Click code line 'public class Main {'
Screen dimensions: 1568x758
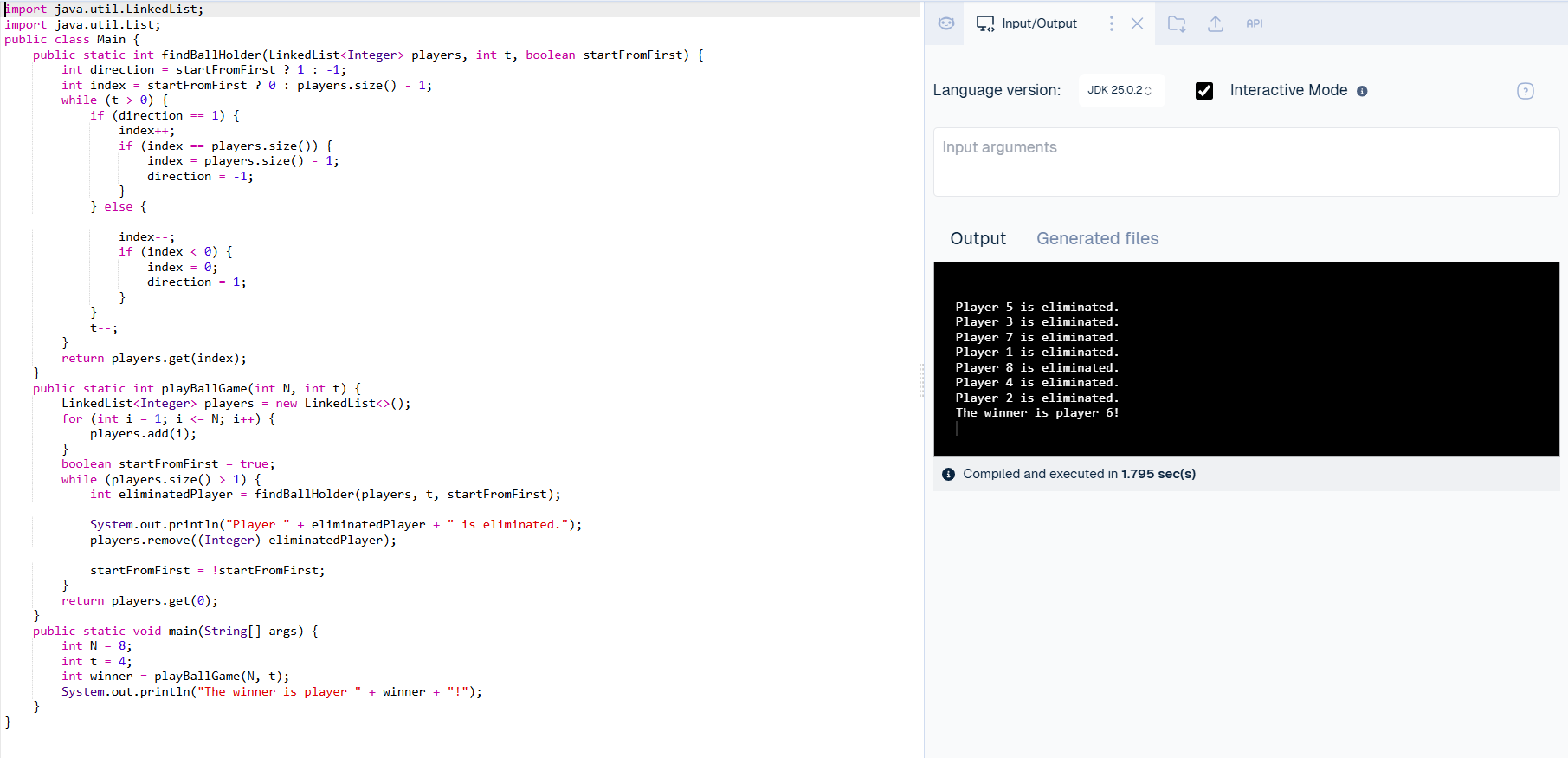[x=72, y=39]
